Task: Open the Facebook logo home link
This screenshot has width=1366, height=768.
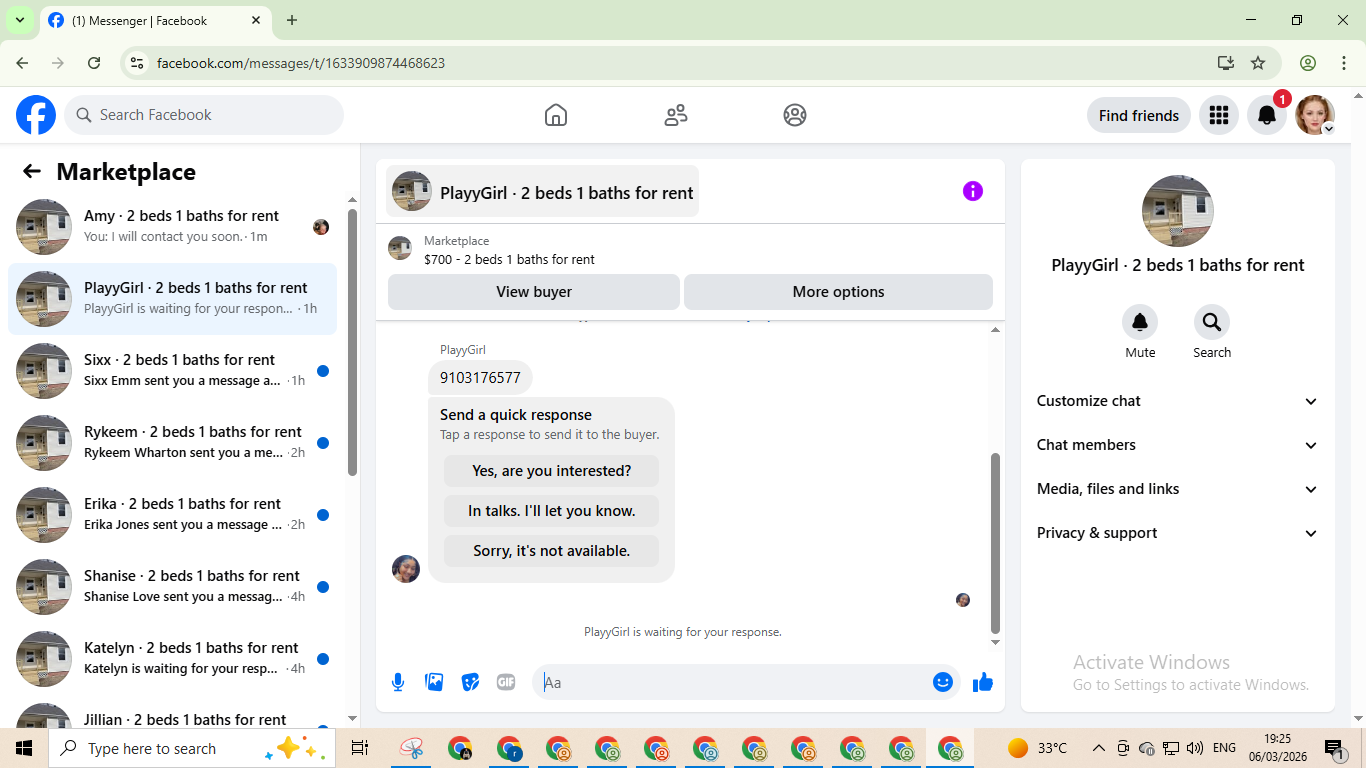Action: click(x=36, y=115)
